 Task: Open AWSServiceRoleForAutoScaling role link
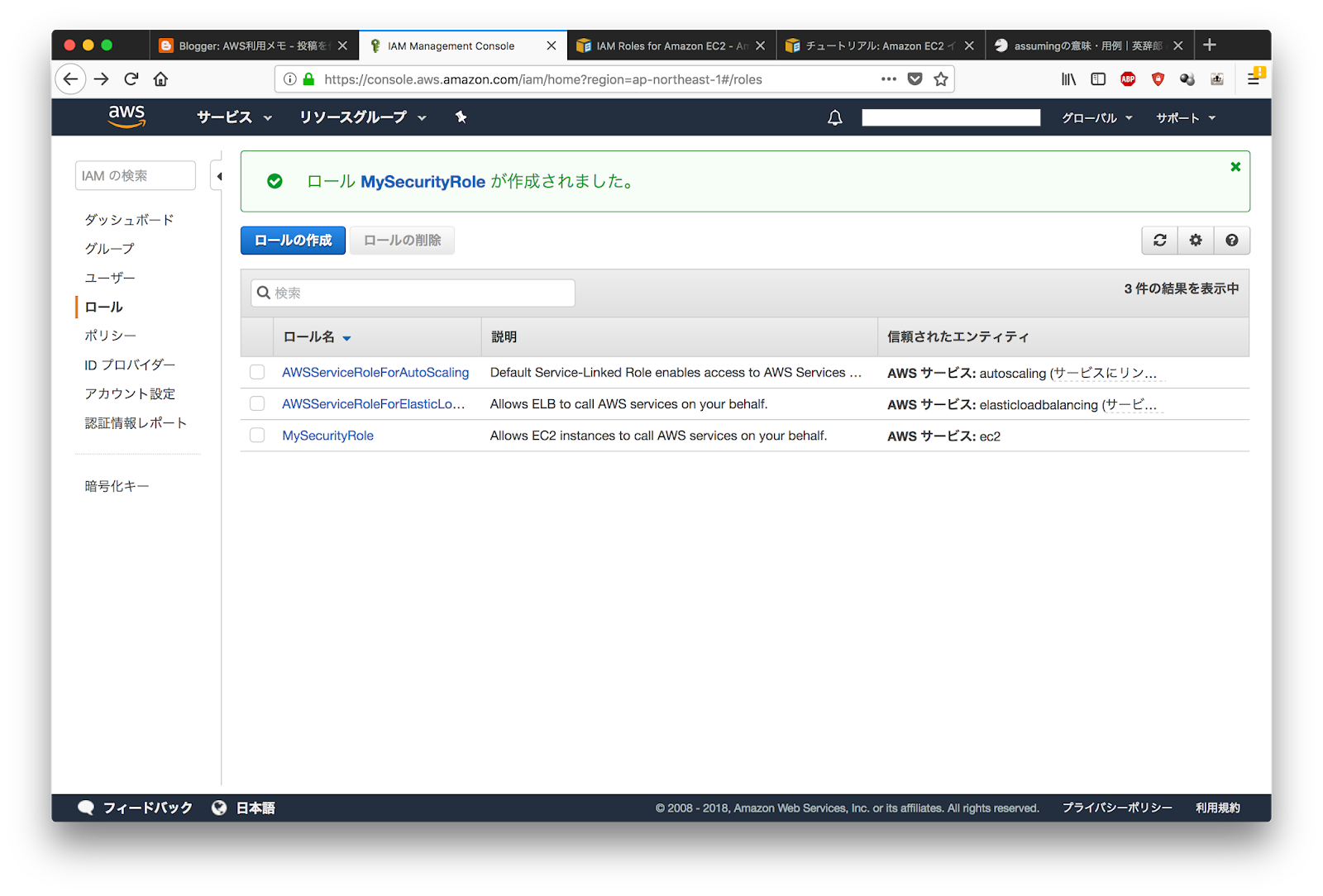tap(375, 373)
